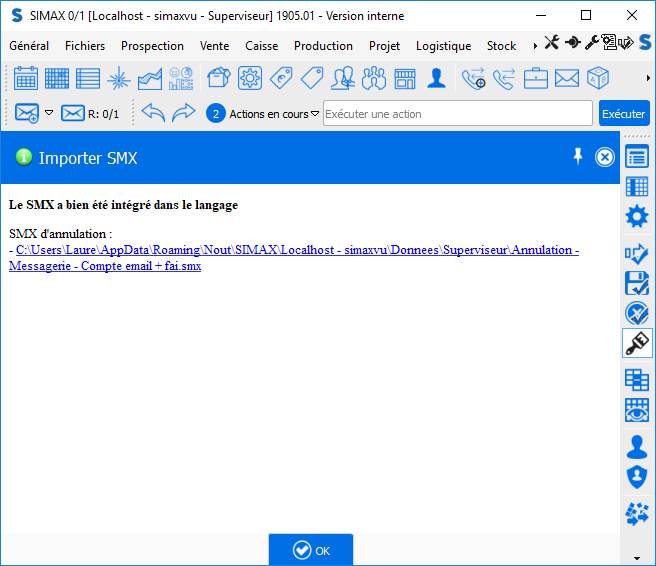Click the calendar icon in the toolbar
The image size is (656, 566).
coord(26,78)
